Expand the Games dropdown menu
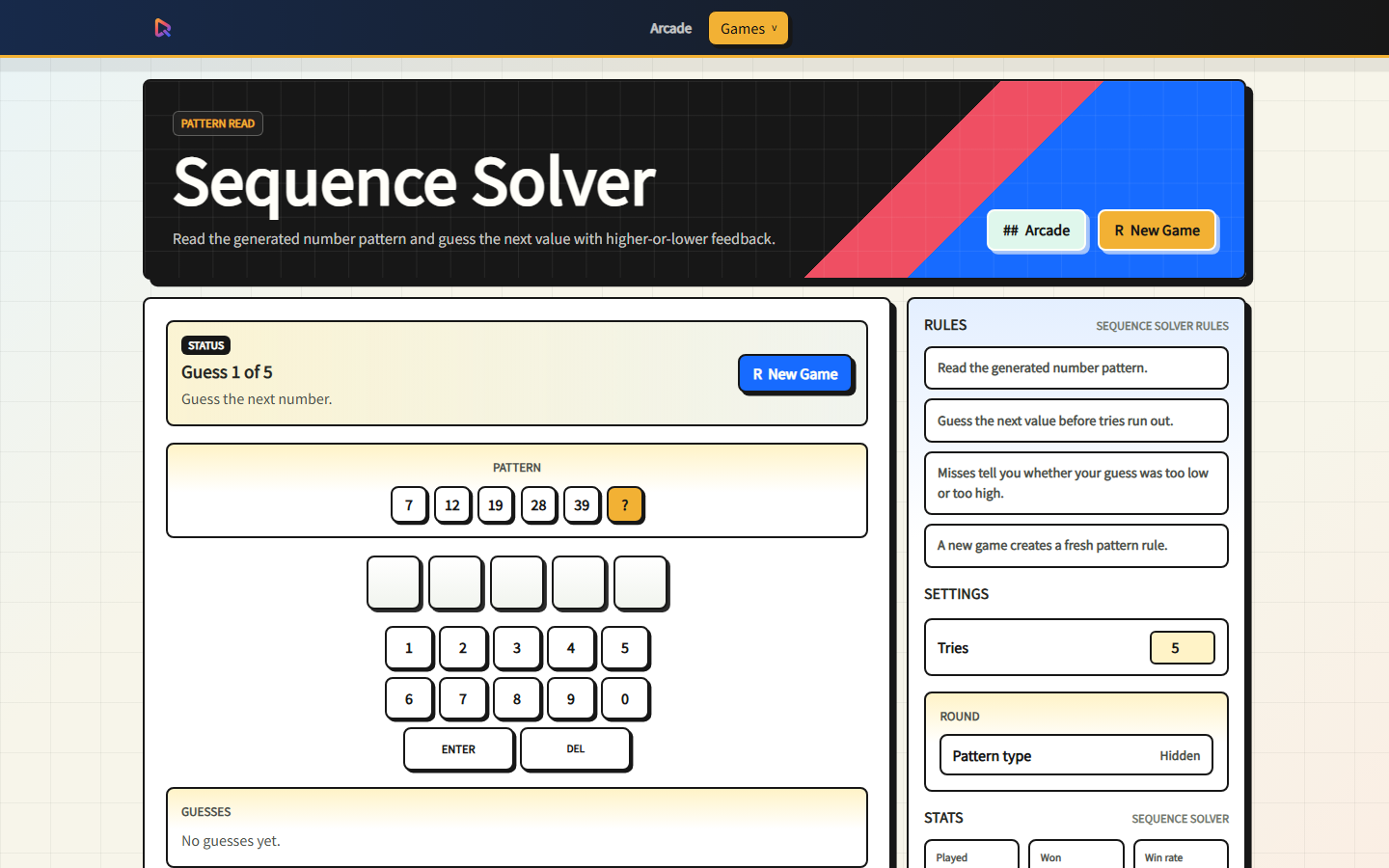 [749, 28]
